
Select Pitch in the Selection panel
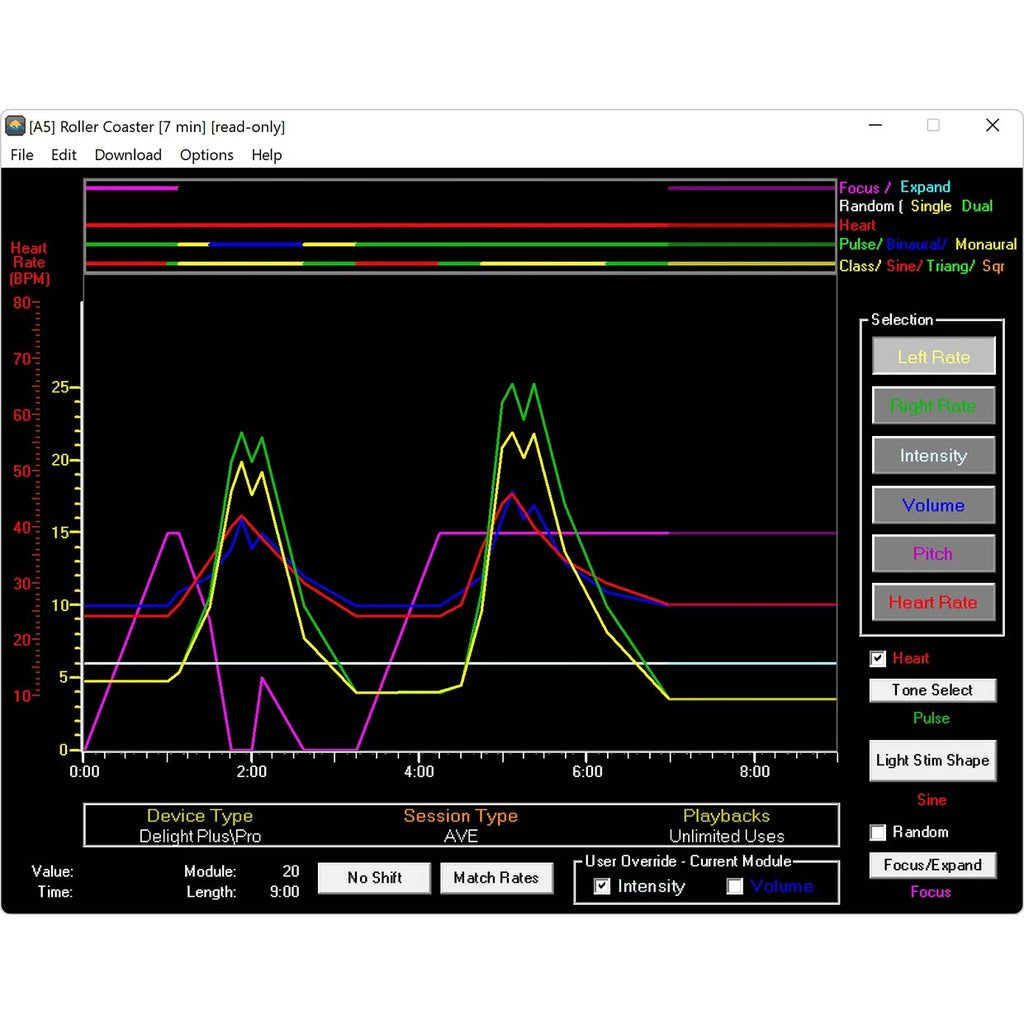tap(933, 553)
